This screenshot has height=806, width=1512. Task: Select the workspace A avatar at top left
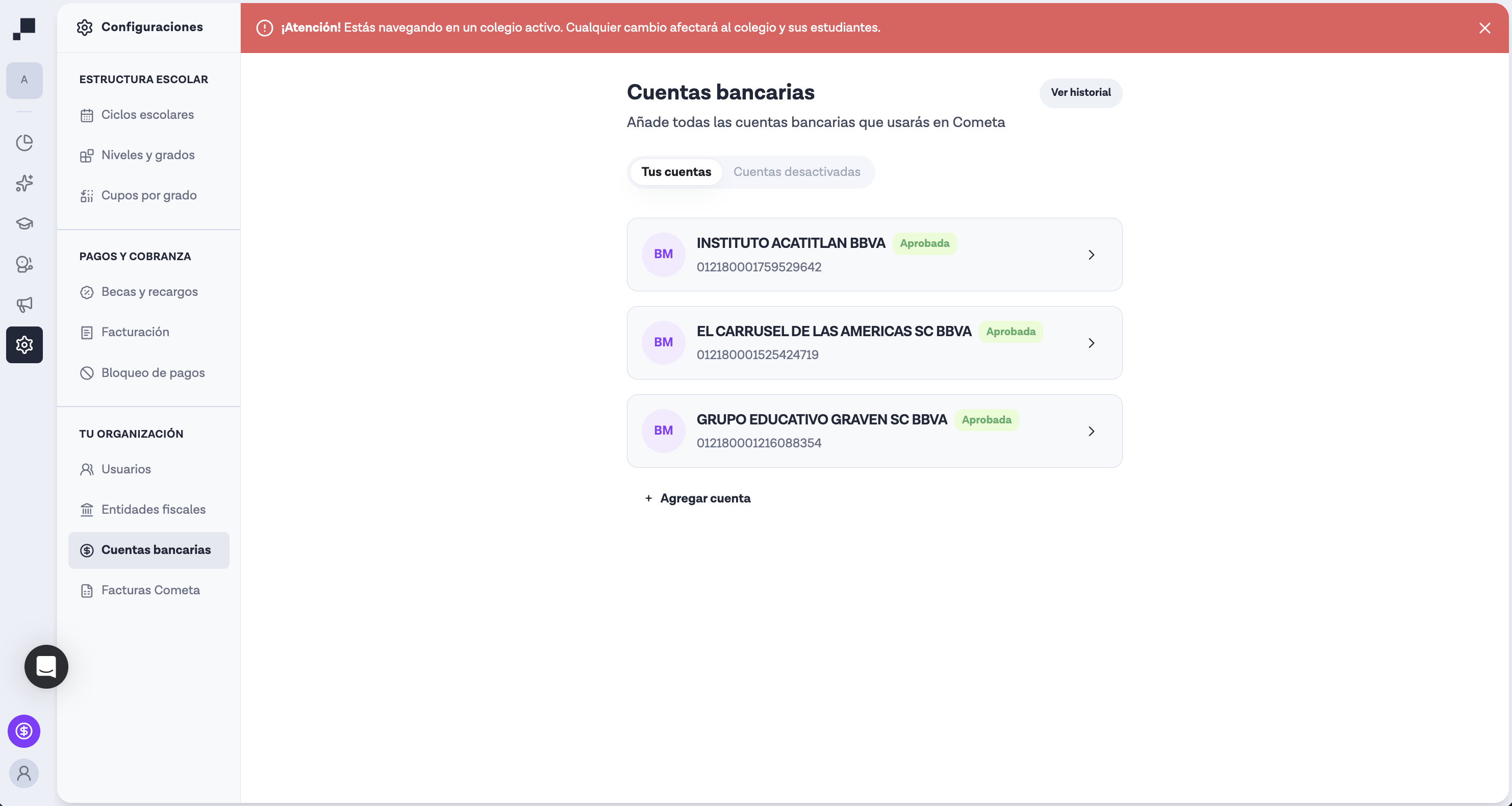24,80
